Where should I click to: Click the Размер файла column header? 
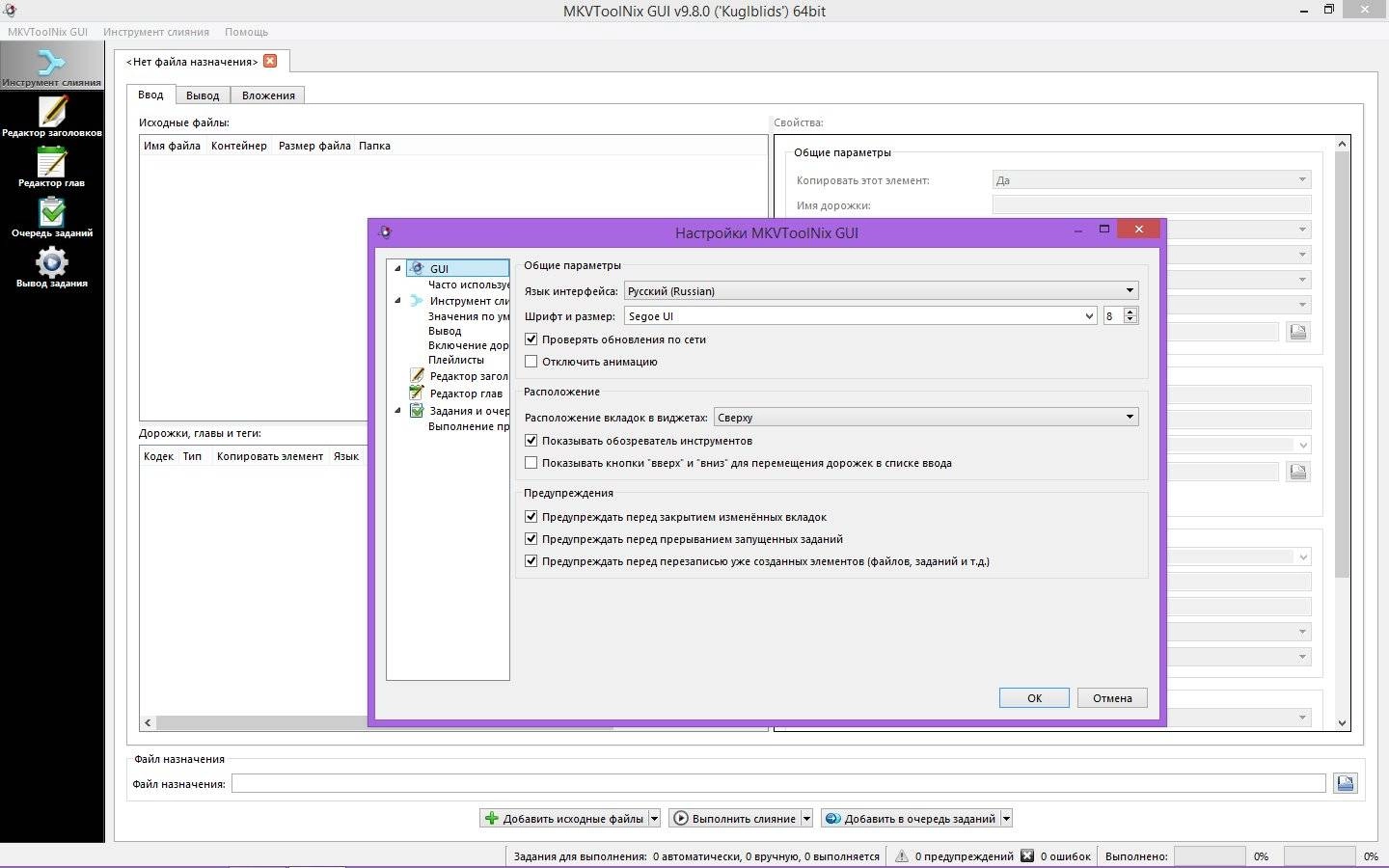click(314, 146)
